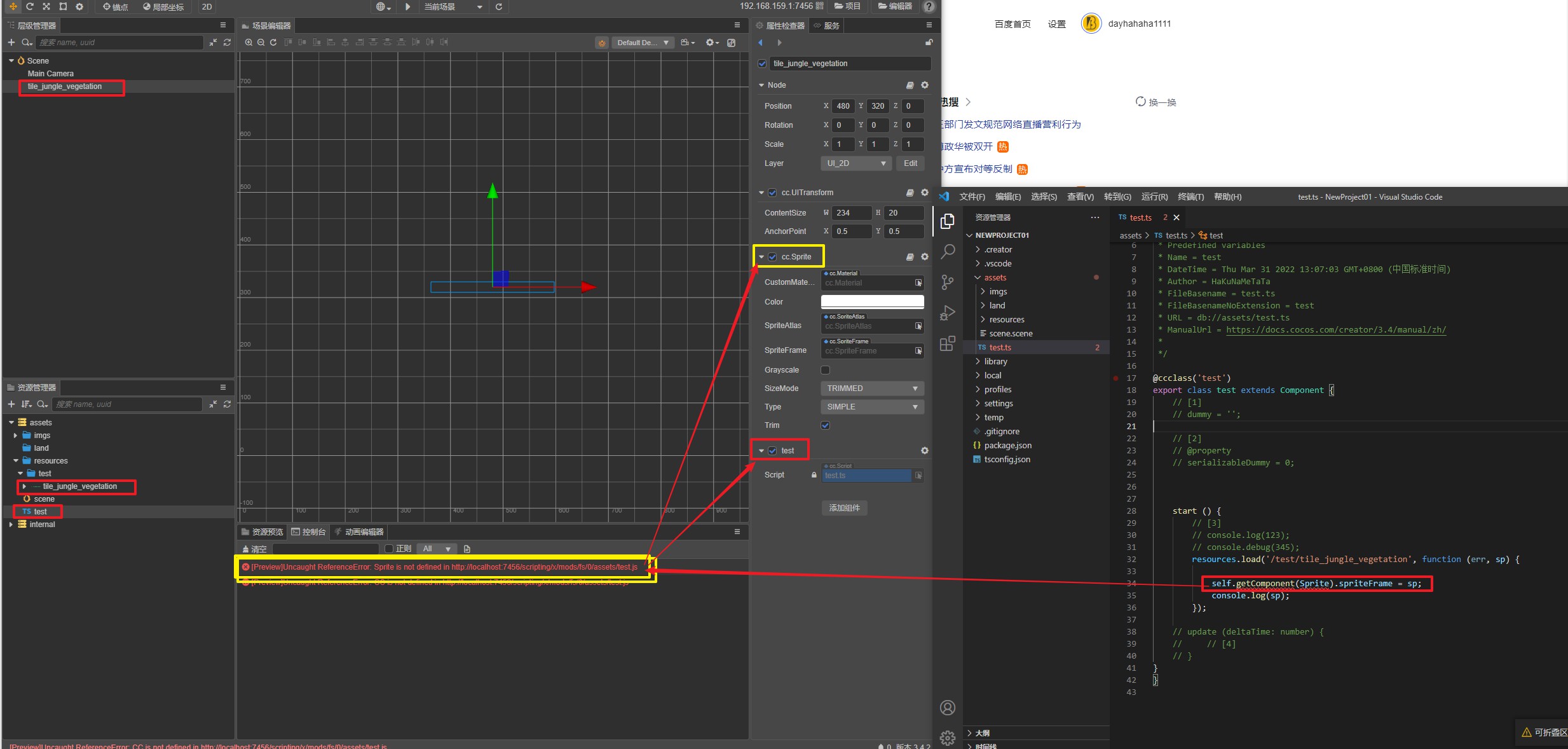Image resolution: width=1568 pixels, height=749 pixels.
Task: Click the white Color swatch
Action: pyautogui.click(x=871, y=302)
